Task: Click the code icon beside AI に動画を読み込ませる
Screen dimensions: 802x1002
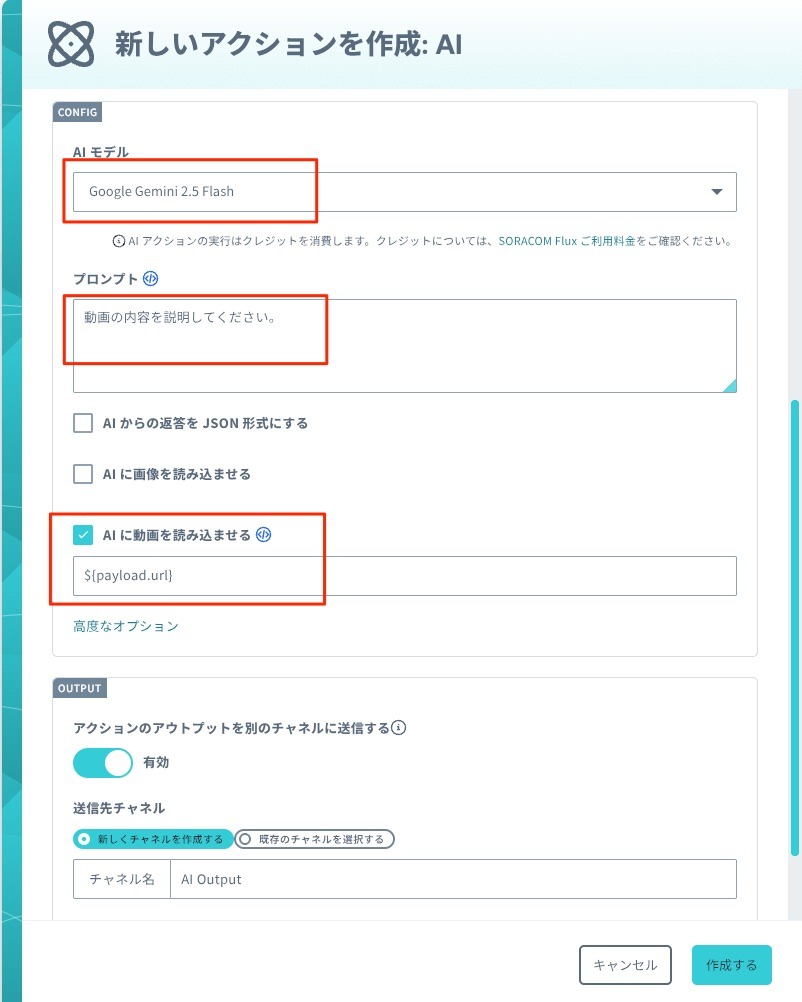Action: coord(264,535)
